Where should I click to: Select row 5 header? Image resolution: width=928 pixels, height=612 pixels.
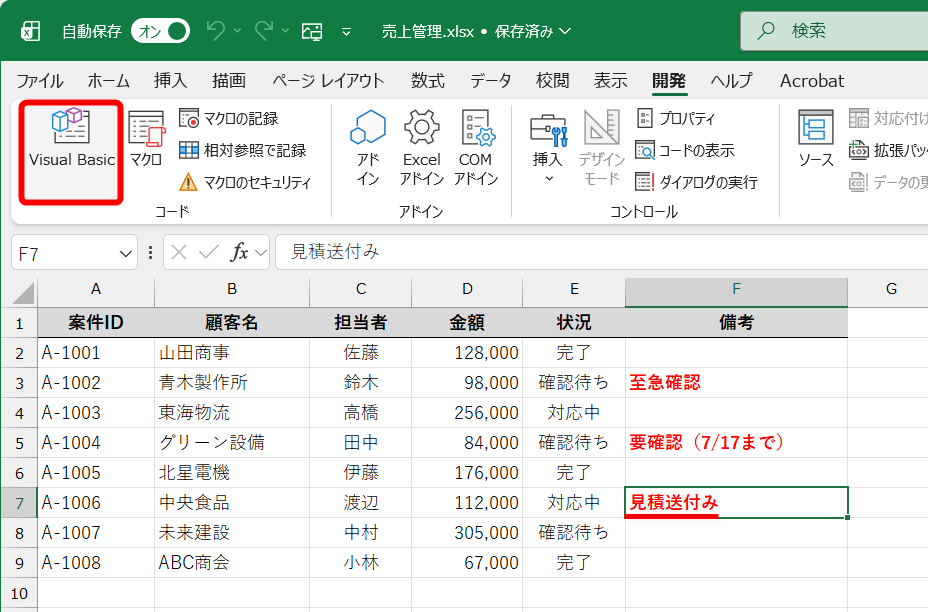tap(19, 443)
